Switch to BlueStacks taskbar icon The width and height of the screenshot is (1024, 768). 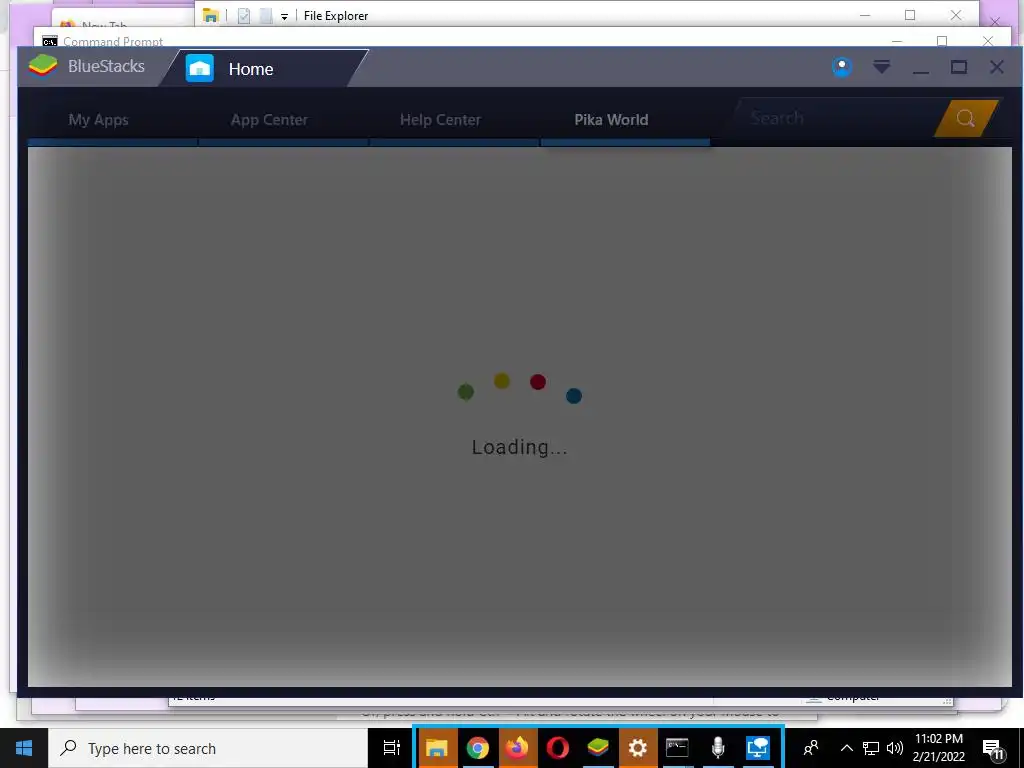click(x=598, y=748)
